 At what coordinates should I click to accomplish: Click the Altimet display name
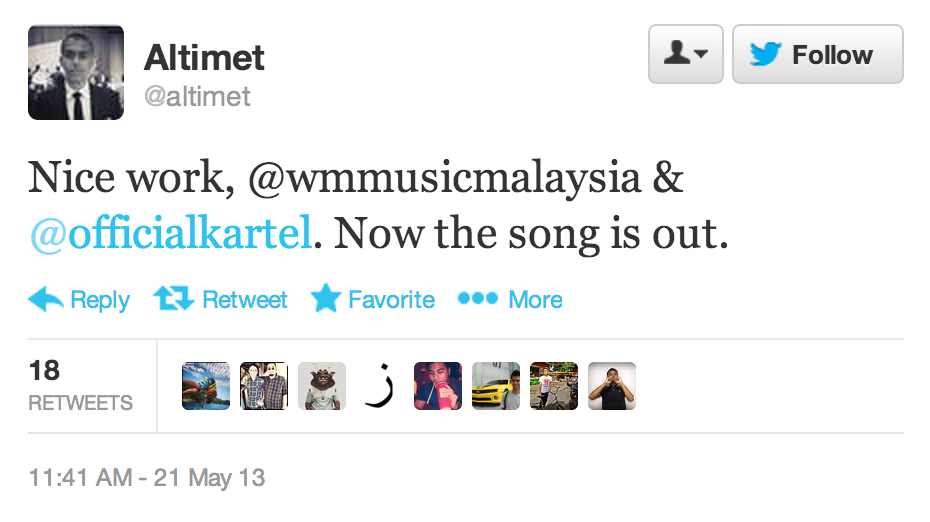click(x=204, y=57)
